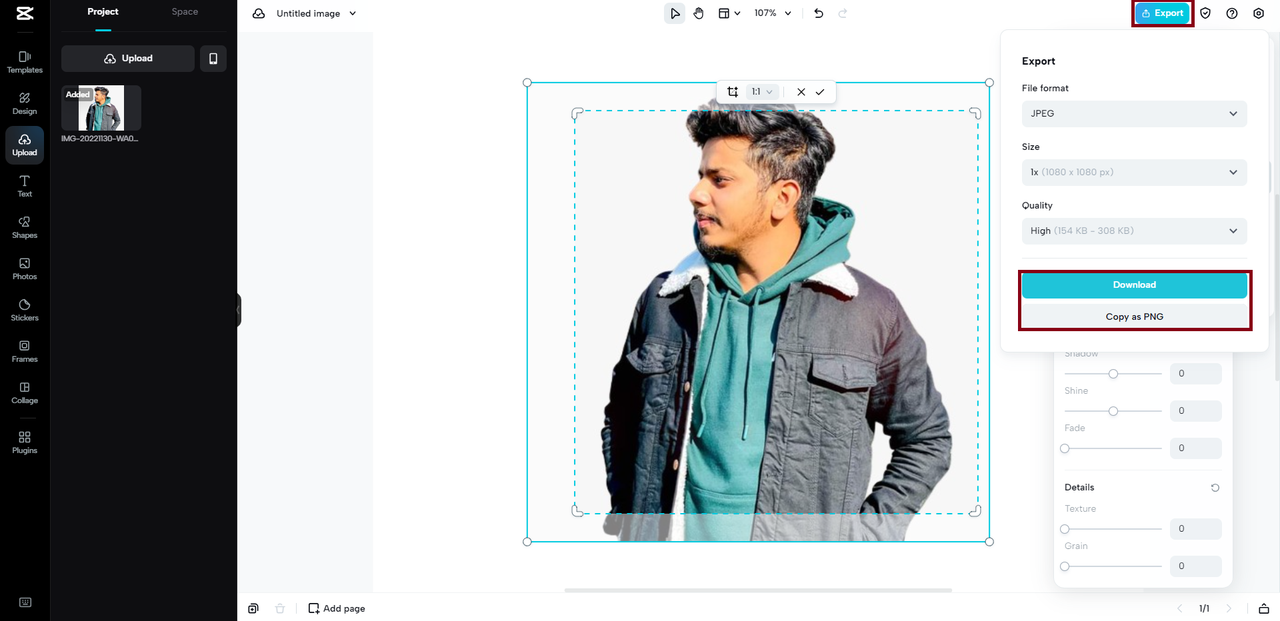Screen dimensions: 1280x621
Task: Click the CapCut logo icon
Action: pyautogui.click(x=25, y=13)
